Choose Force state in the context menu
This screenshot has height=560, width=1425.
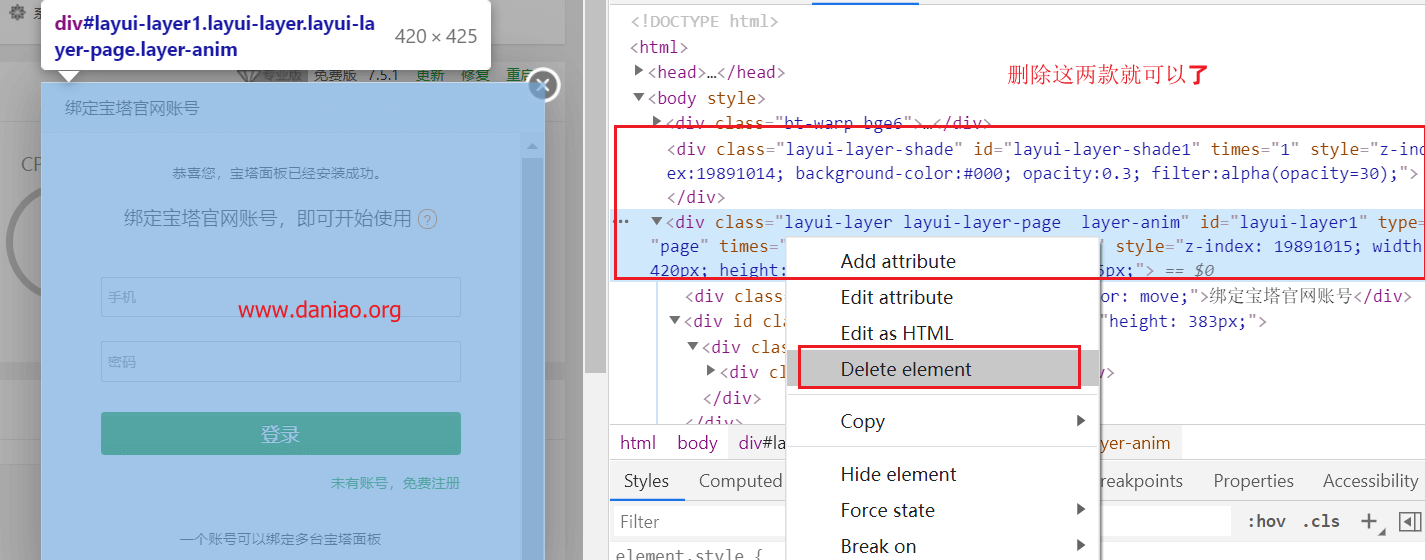pos(887,510)
